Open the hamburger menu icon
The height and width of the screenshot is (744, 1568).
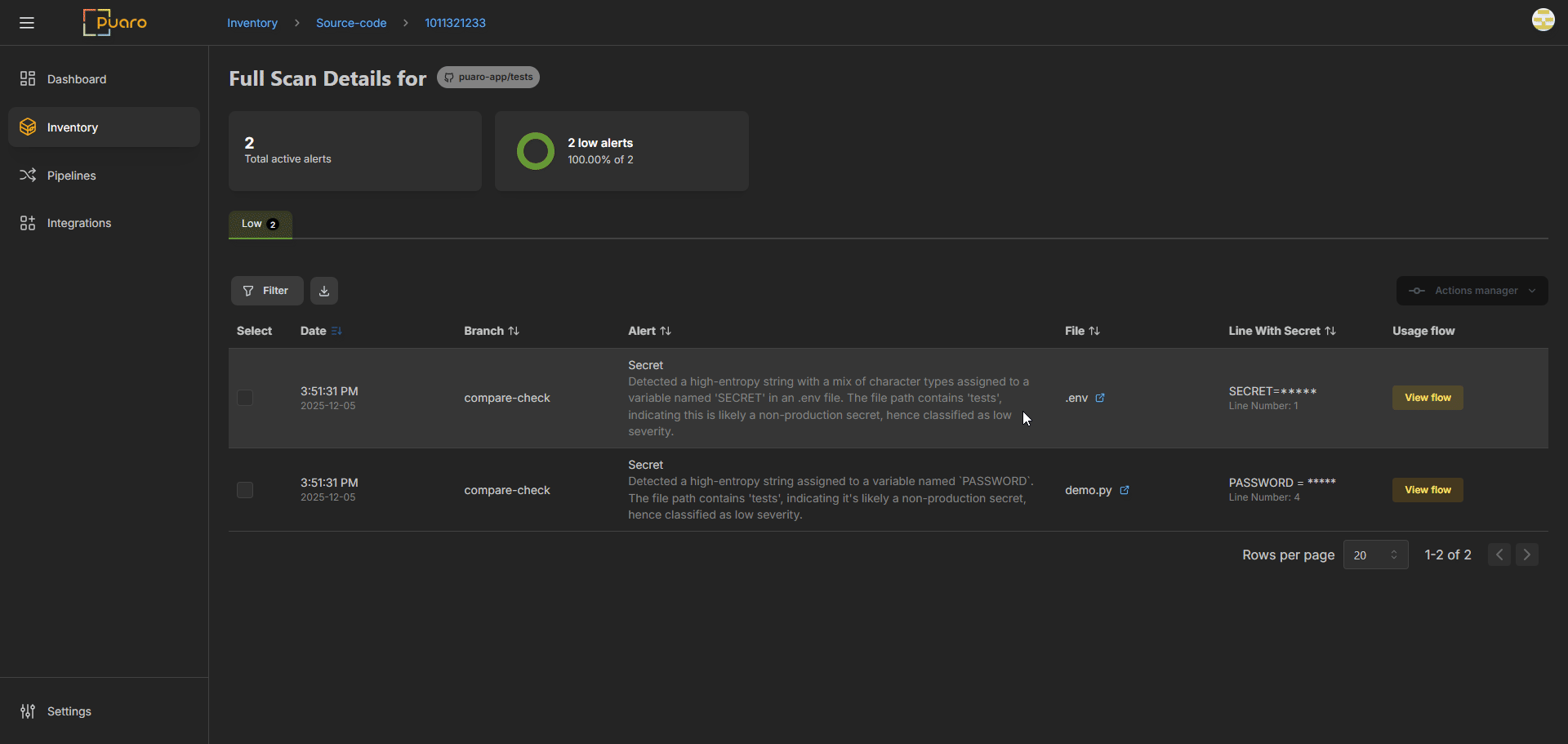(27, 23)
